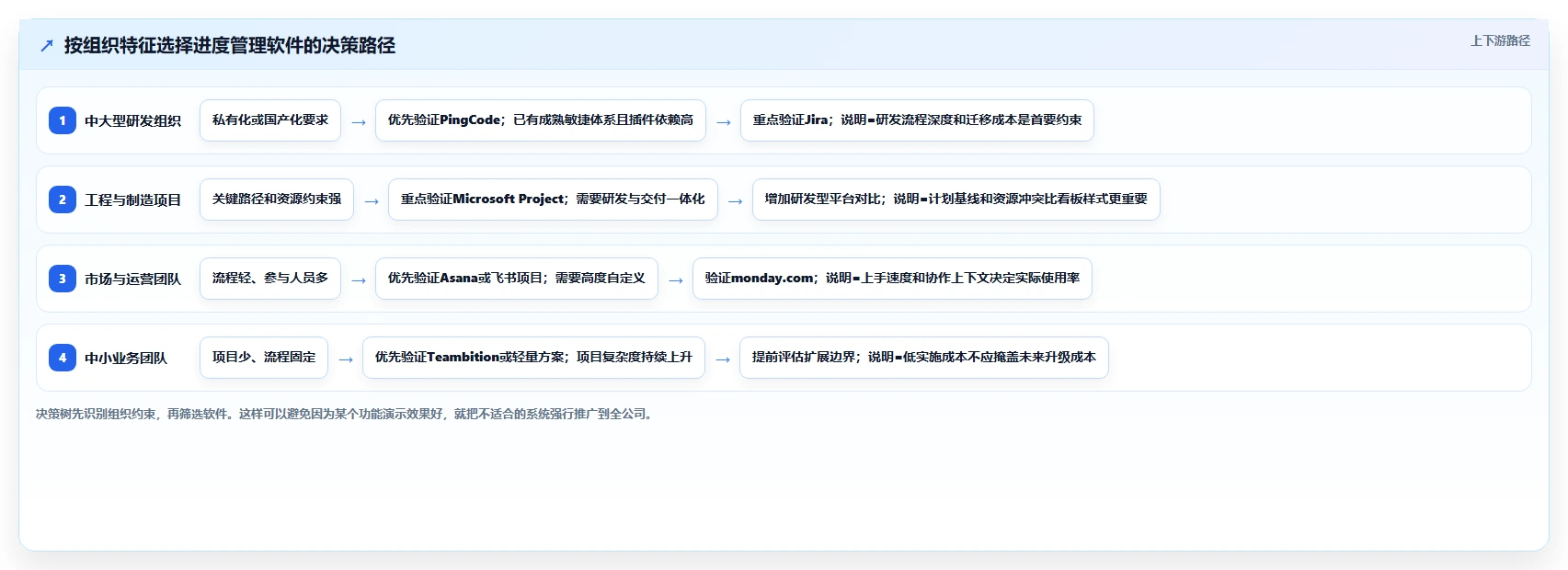Click the number 3 badge for 市场与运营团队

(63, 279)
